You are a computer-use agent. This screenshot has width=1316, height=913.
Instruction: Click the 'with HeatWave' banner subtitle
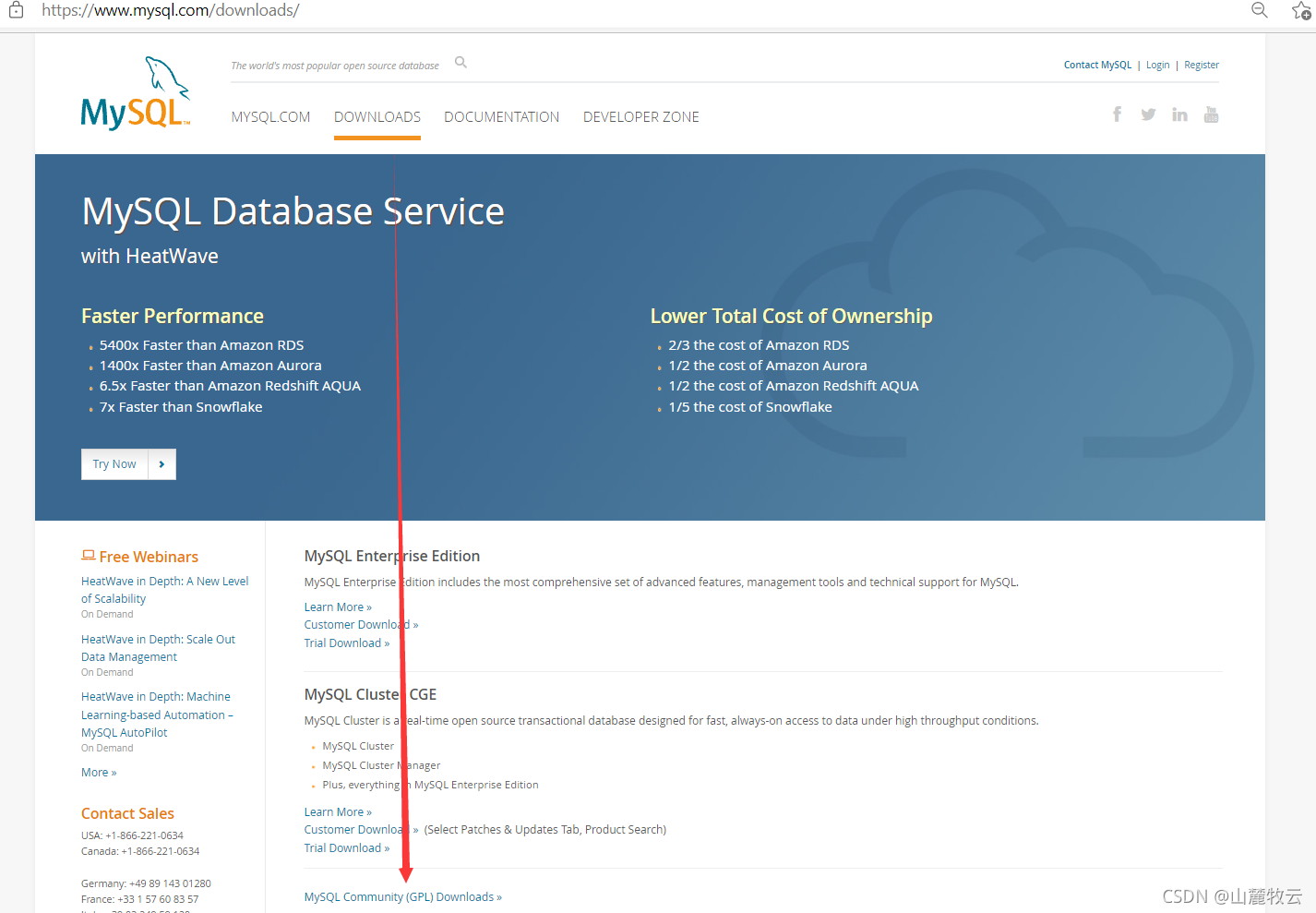click(150, 257)
